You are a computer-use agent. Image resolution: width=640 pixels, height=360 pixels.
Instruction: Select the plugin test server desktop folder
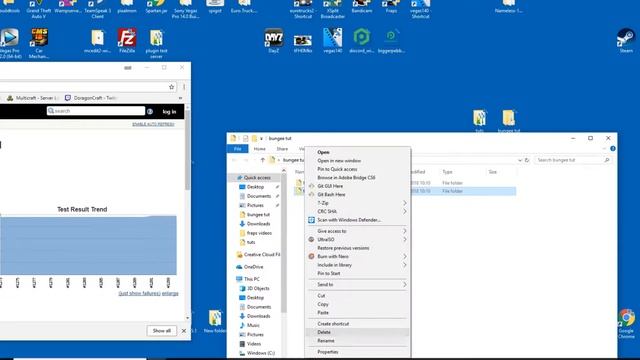(156, 43)
